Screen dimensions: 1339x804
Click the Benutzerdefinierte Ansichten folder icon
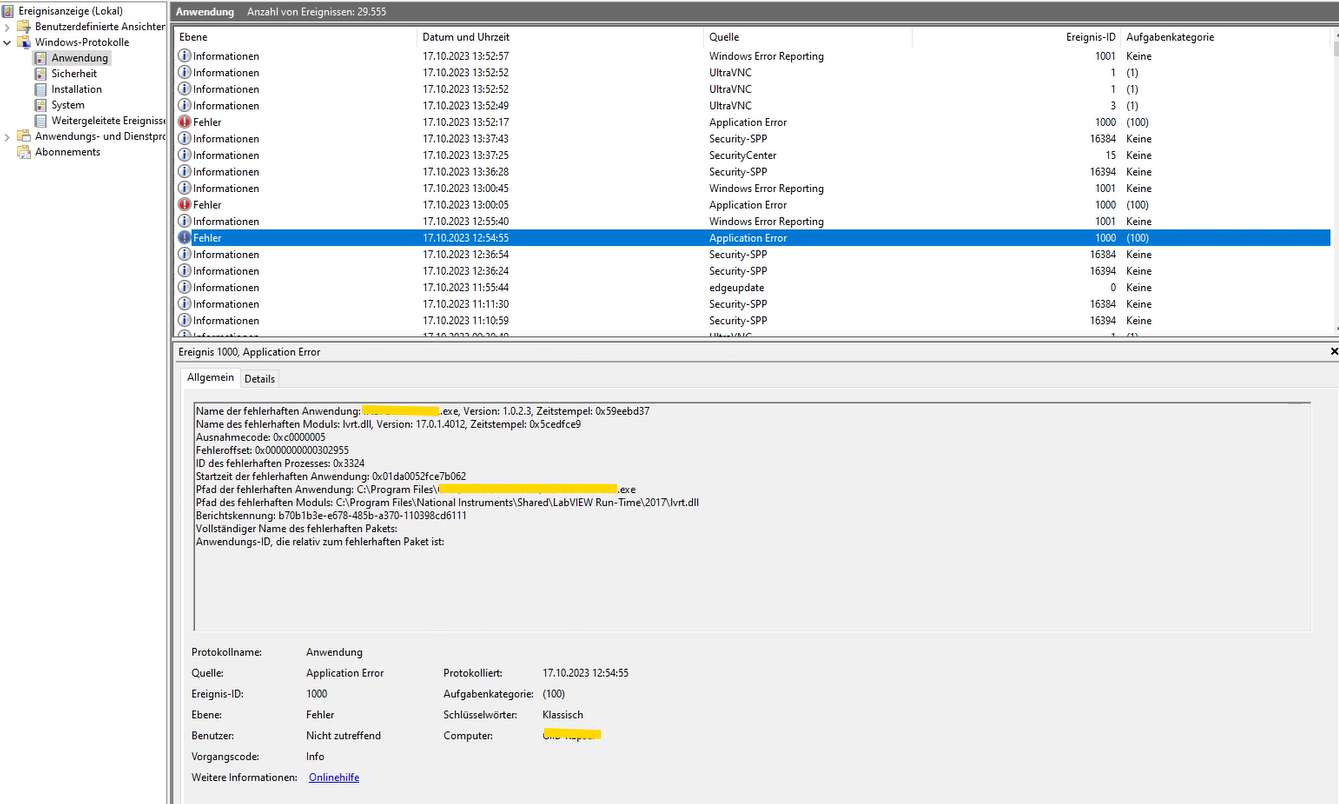click(24, 26)
